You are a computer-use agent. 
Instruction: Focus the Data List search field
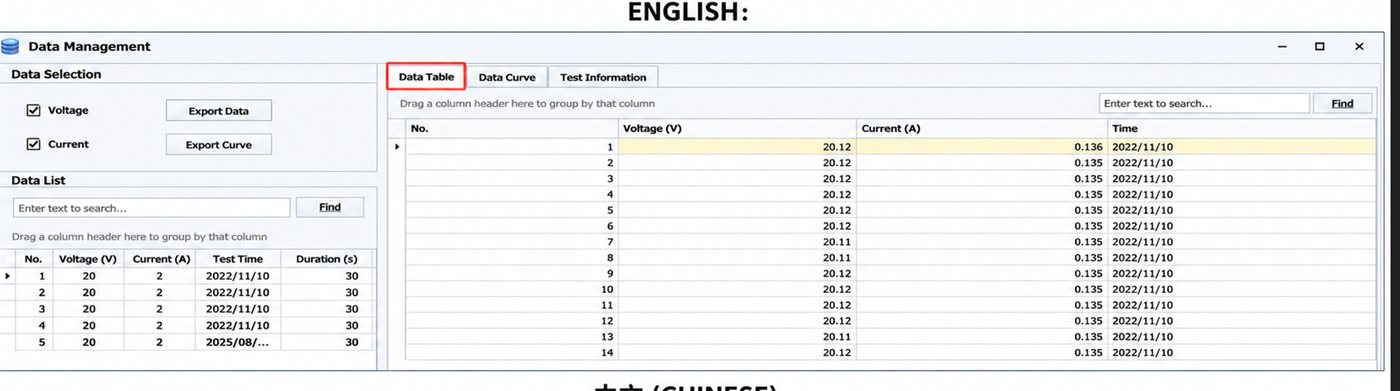click(x=152, y=208)
